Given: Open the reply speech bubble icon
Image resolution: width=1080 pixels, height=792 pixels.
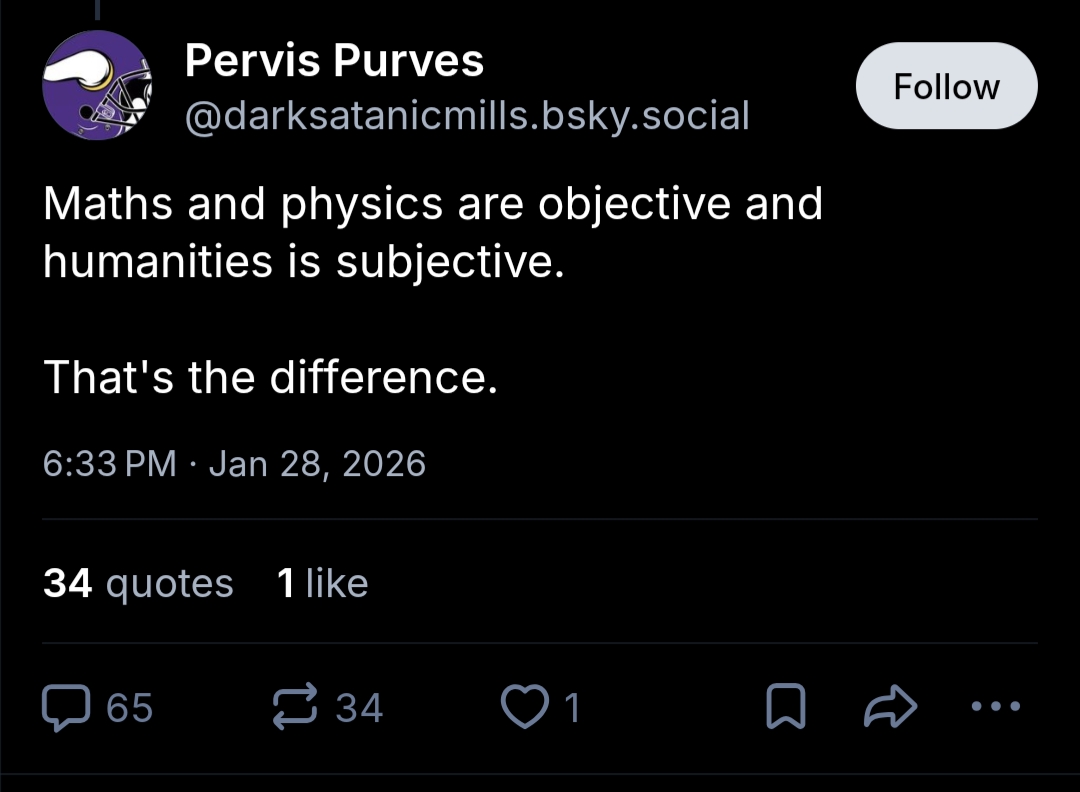Looking at the screenshot, I should [x=68, y=707].
